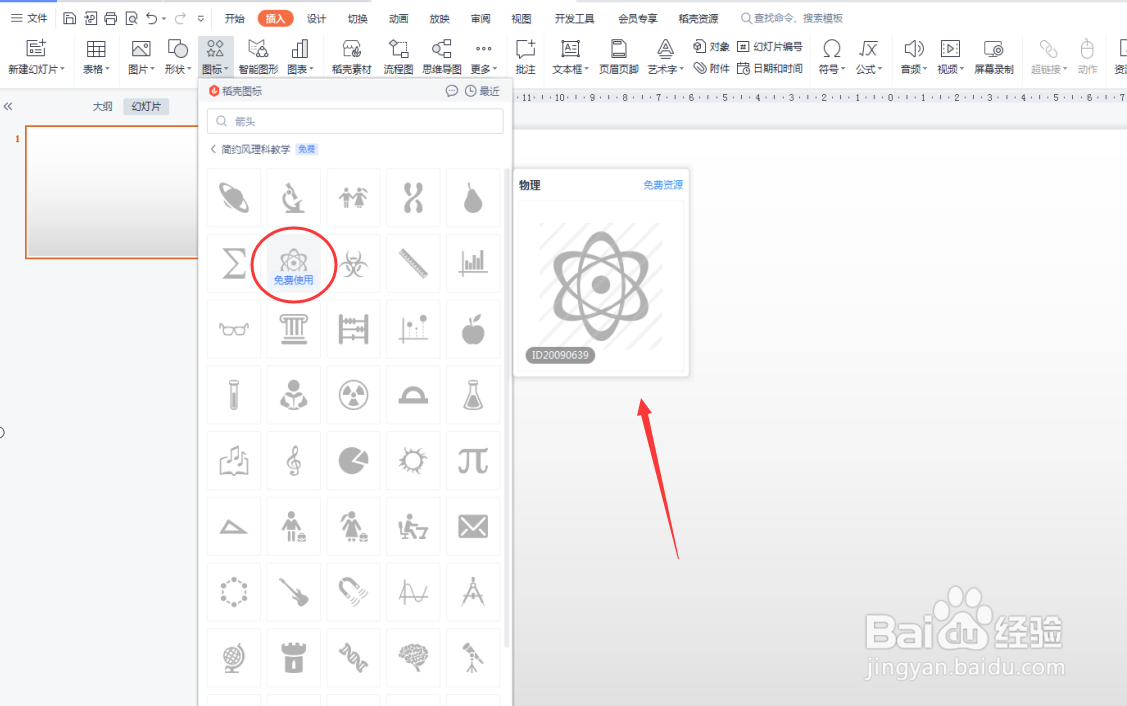The image size is (1127, 706).
Task: Click the 页眉页脚 header footer button
Action: click(619, 57)
